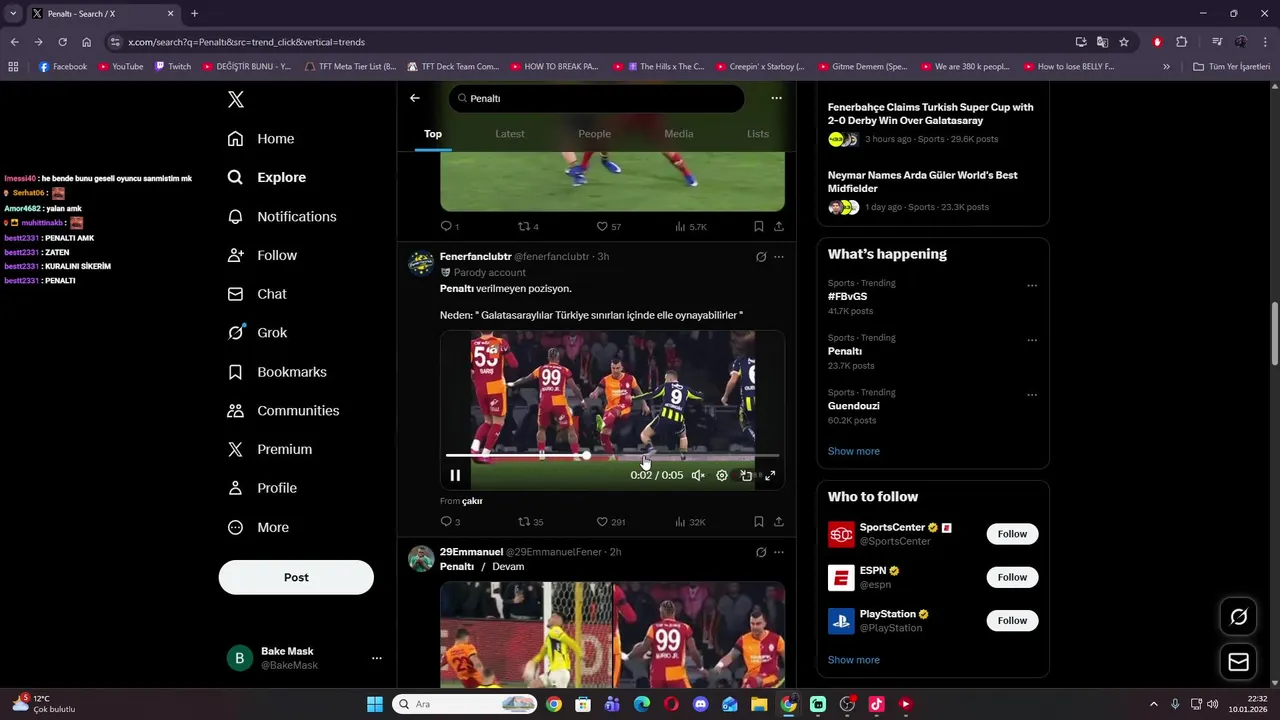Bookmark the Fenerfanclubtr post

coord(759,522)
